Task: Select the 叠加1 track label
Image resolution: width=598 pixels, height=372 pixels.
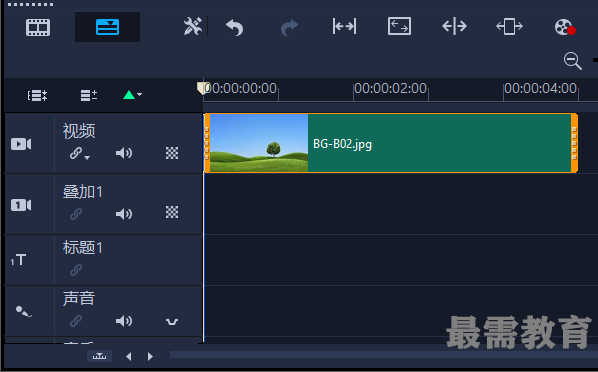Action: [83, 192]
